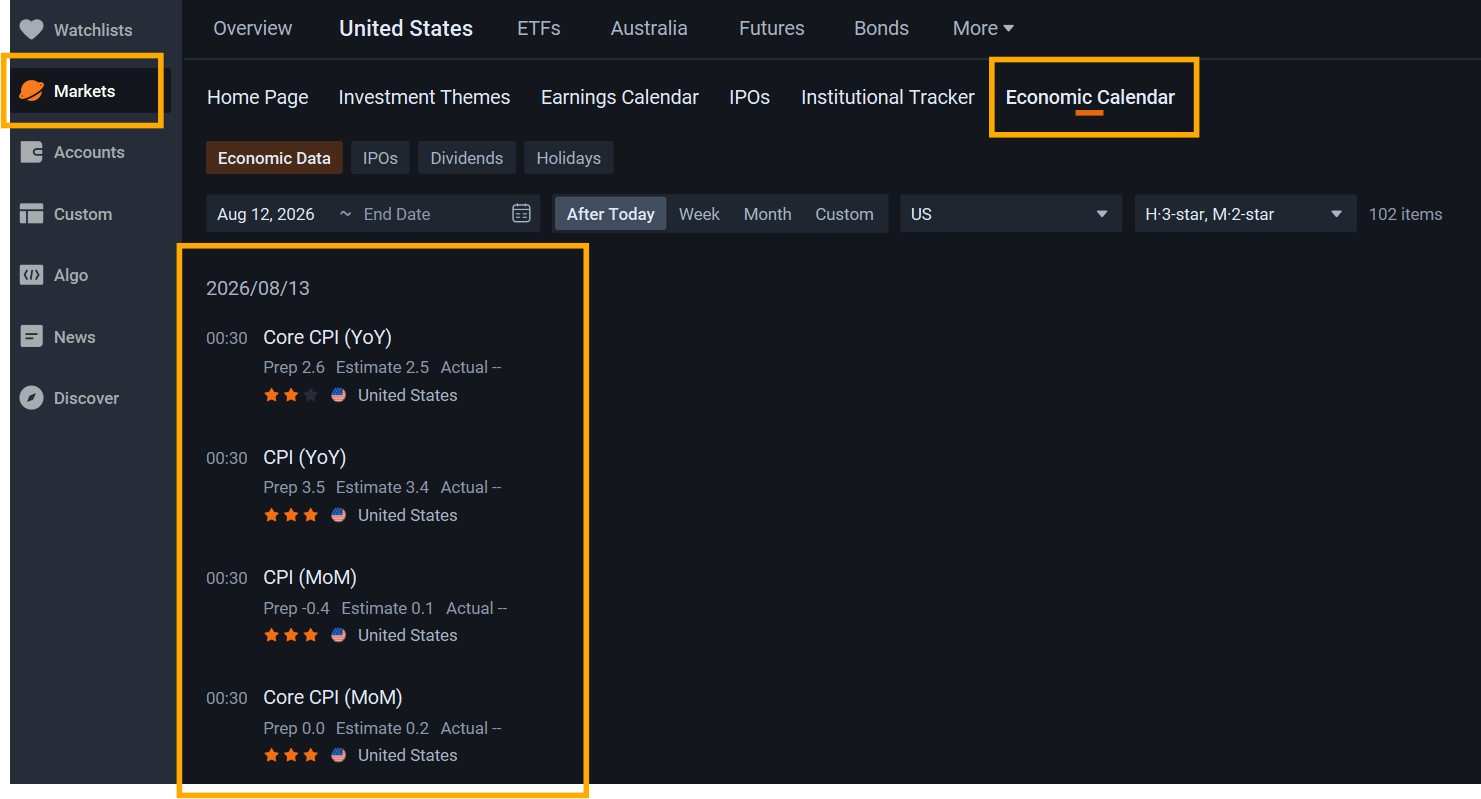Open the Discover compass icon

pyautogui.click(x=32, y=398)
